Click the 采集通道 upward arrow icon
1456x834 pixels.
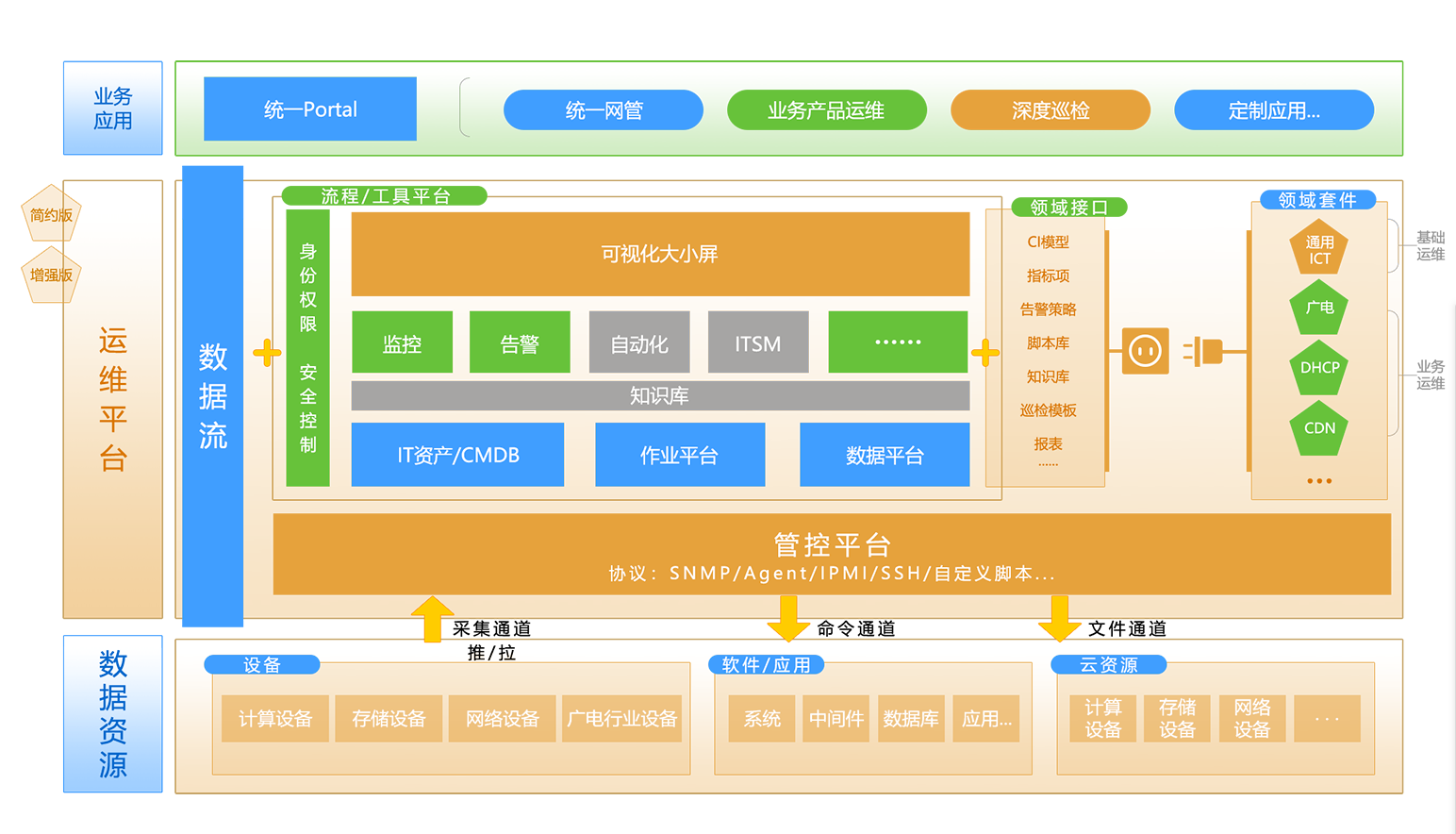point(434,618)
